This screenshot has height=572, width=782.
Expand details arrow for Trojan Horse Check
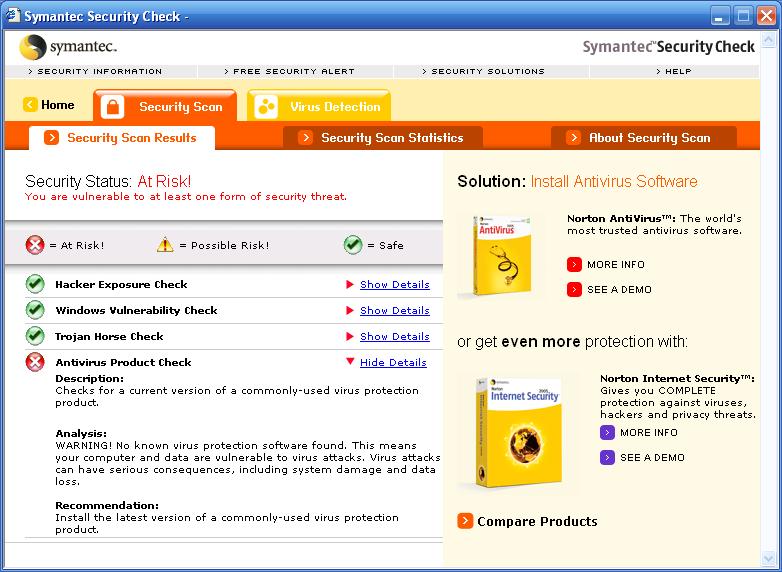[x=350, y=336]
